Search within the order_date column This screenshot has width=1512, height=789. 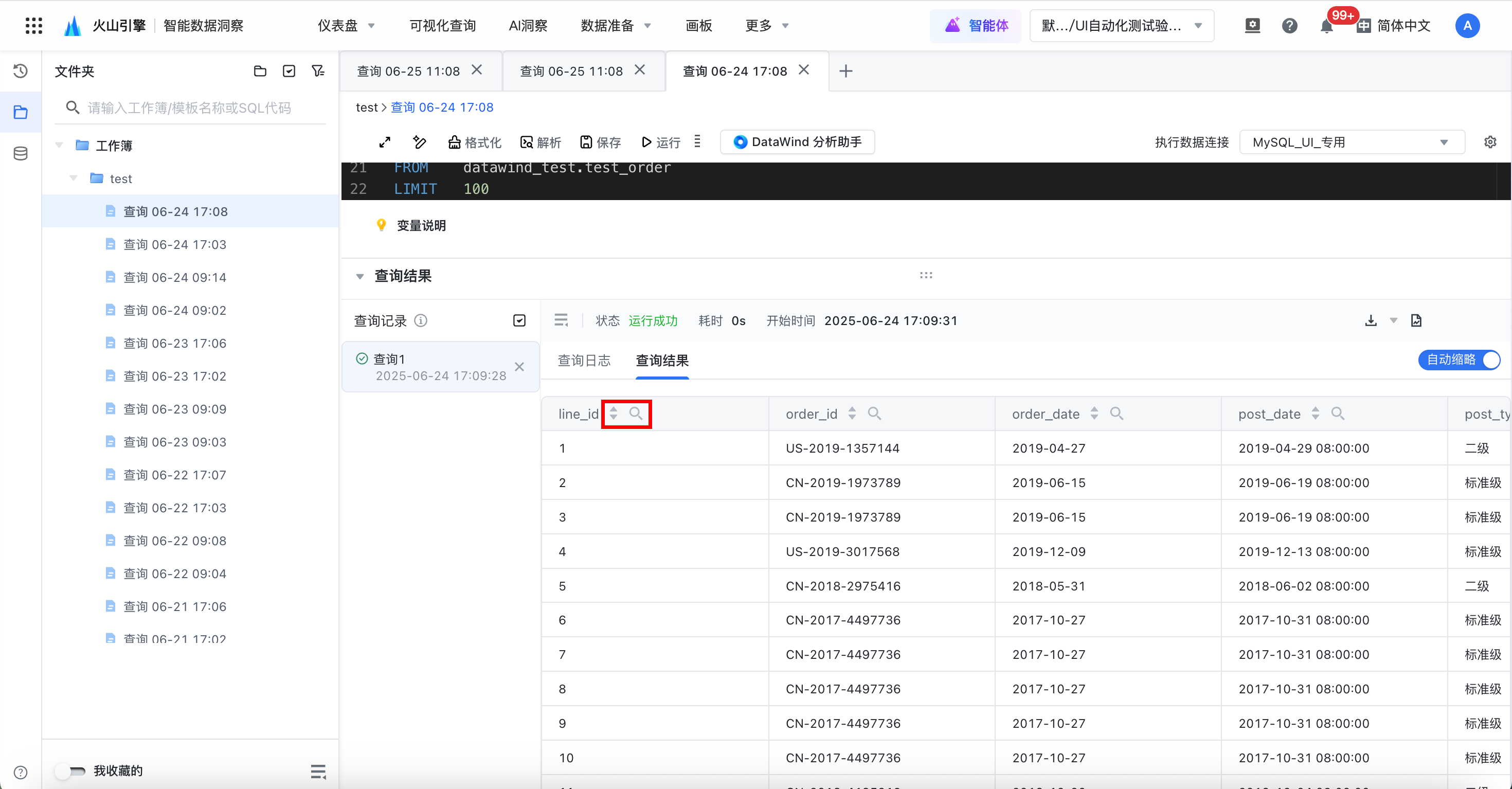tap(1117, 414)
